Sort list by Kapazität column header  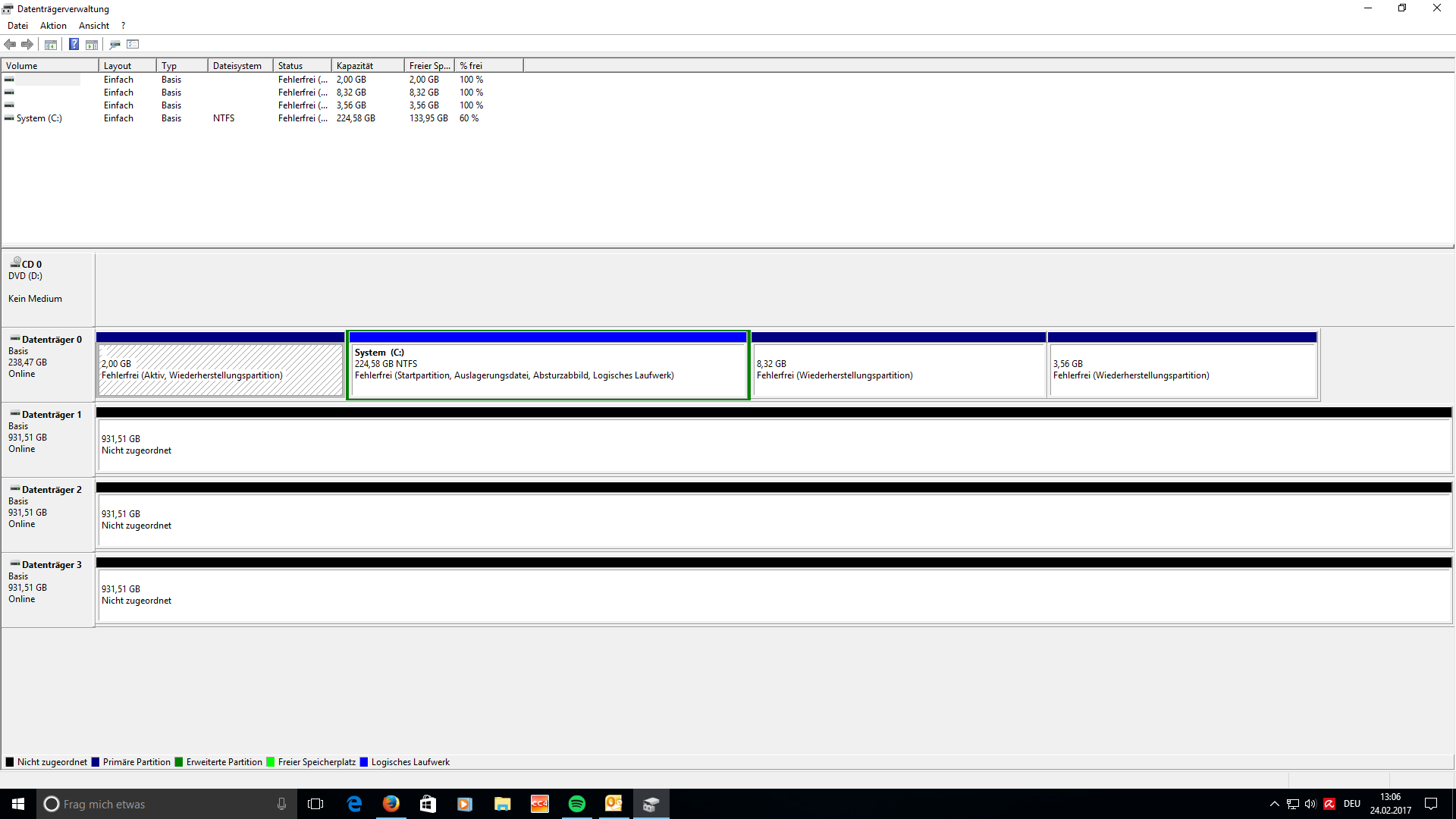tap(367, 66)
